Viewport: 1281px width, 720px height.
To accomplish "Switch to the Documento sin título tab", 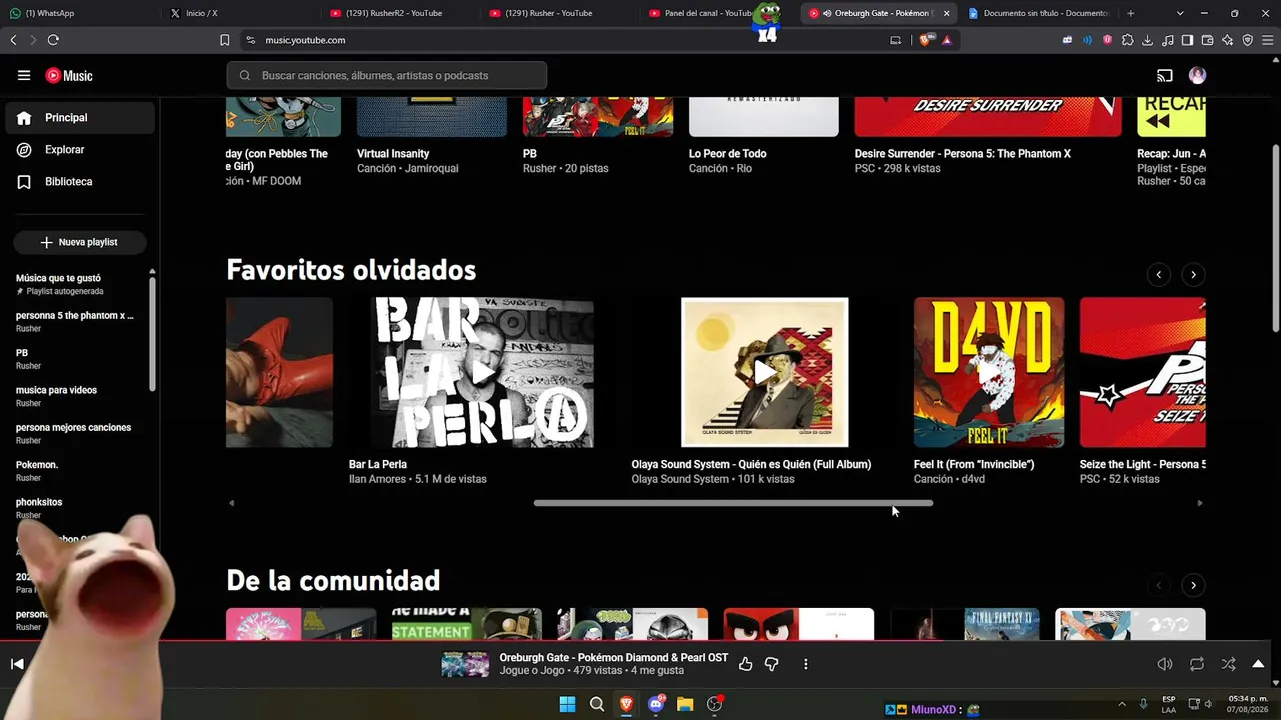I will point(1038,13).
